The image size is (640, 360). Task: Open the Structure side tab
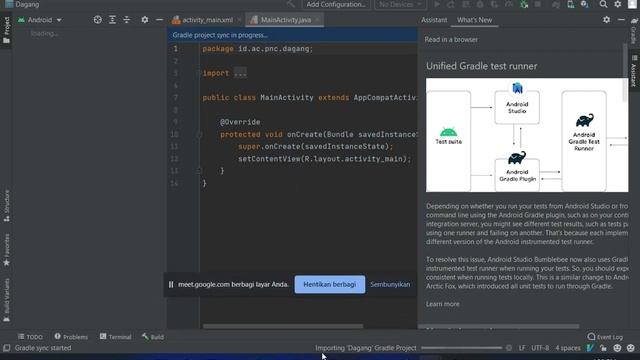7,205
